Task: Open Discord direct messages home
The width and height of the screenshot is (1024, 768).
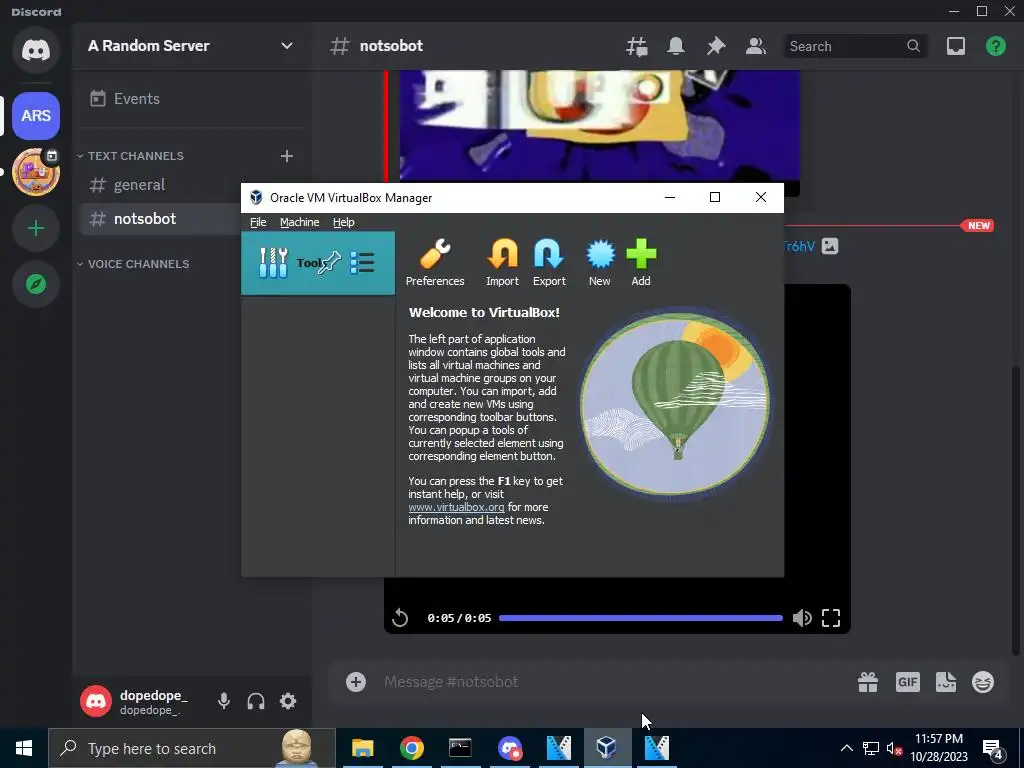Action: pos(36,50)
